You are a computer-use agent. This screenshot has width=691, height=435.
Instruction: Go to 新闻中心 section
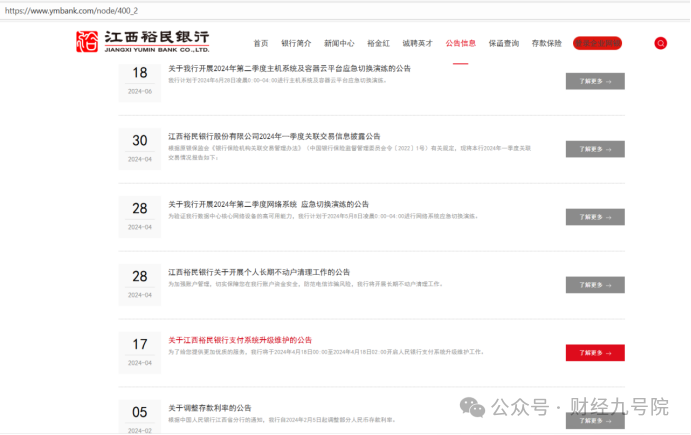click(x=339, y=43)
